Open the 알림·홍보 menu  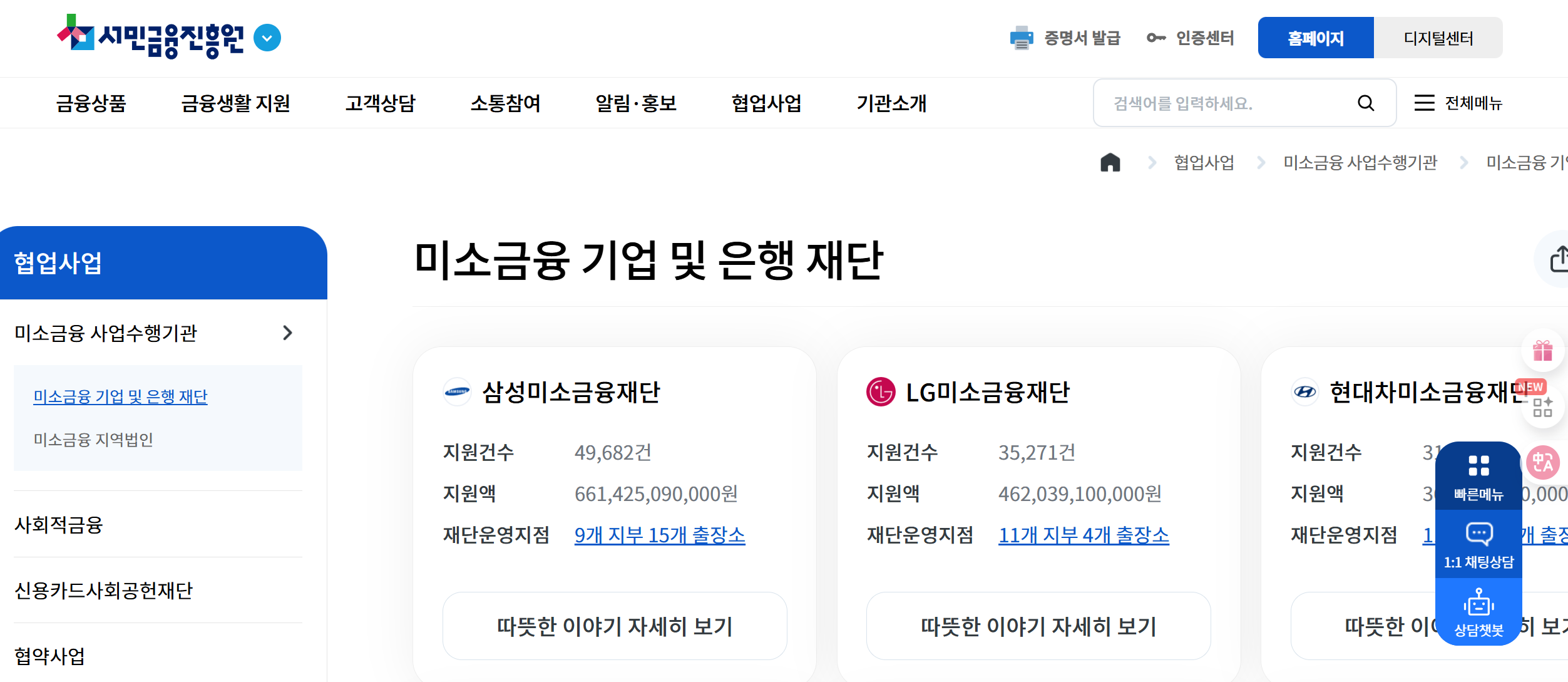coord(634,104)
